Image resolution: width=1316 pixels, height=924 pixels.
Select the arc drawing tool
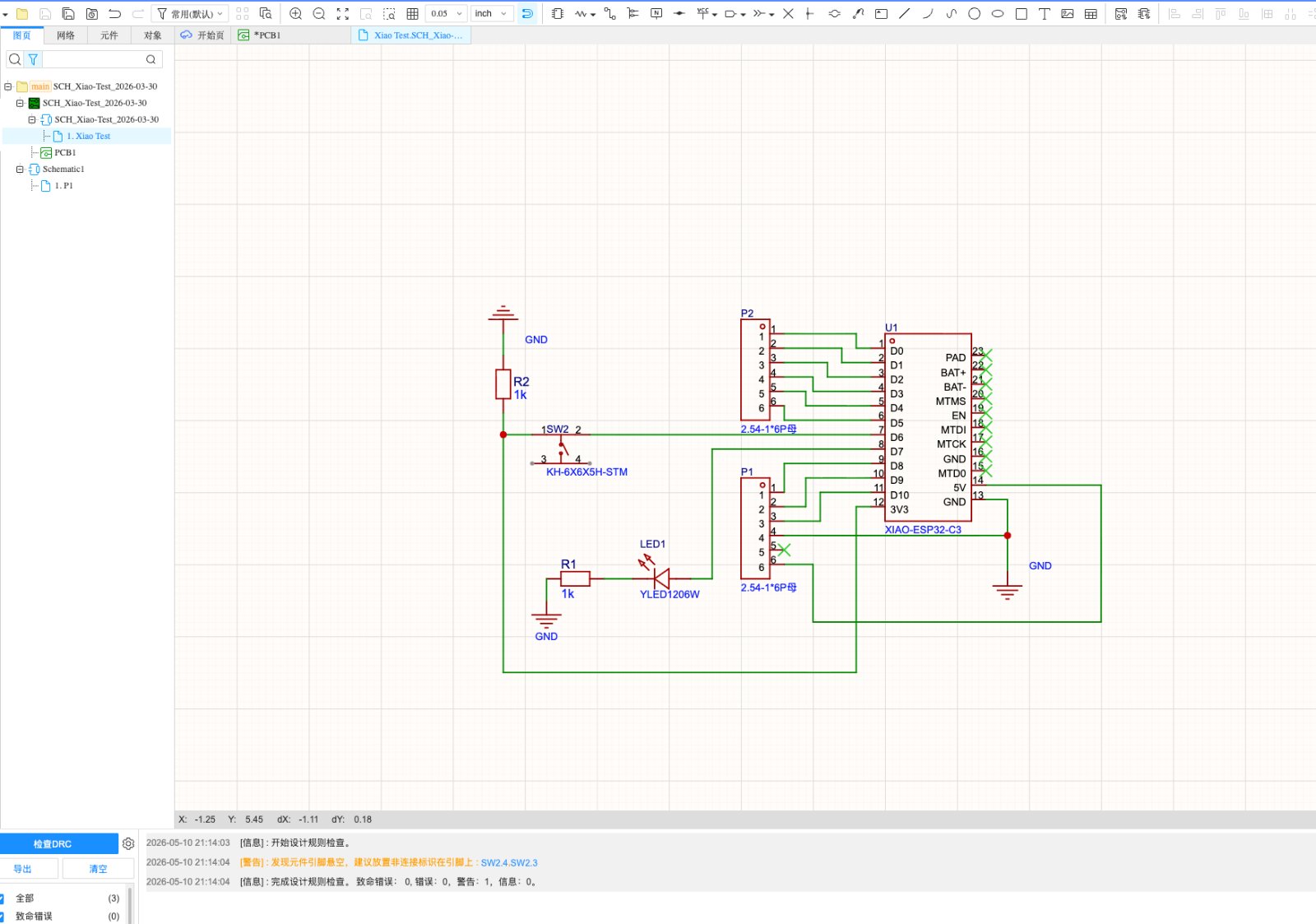(928, 14)
